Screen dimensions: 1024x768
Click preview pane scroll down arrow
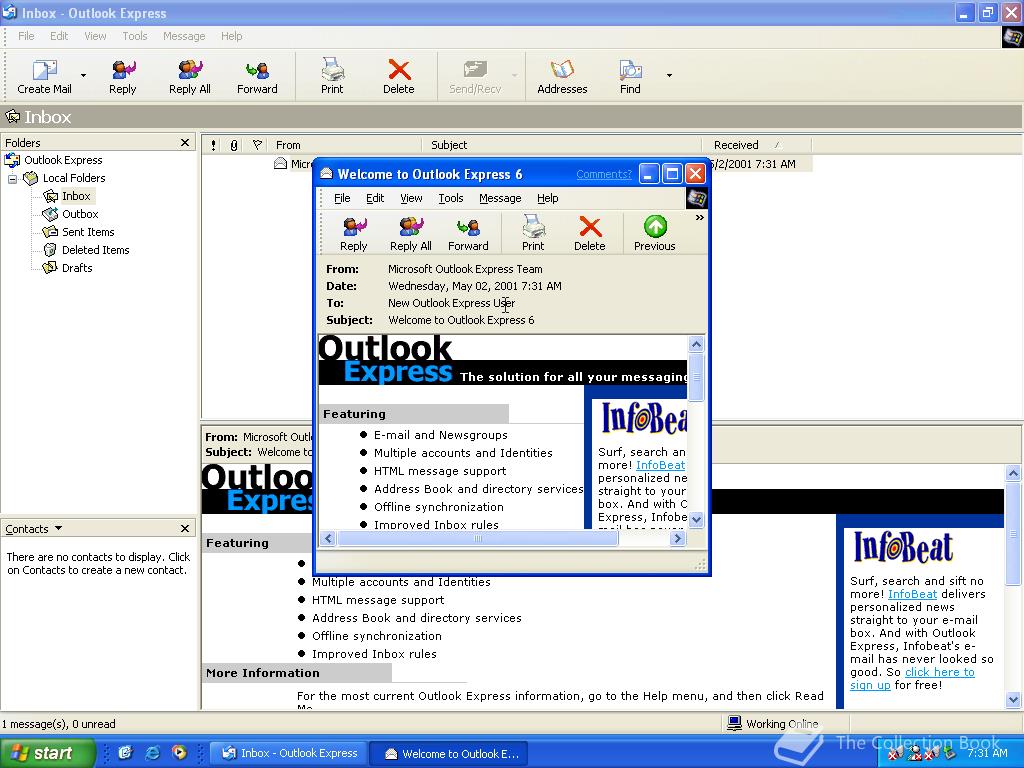click(1013, 699)
